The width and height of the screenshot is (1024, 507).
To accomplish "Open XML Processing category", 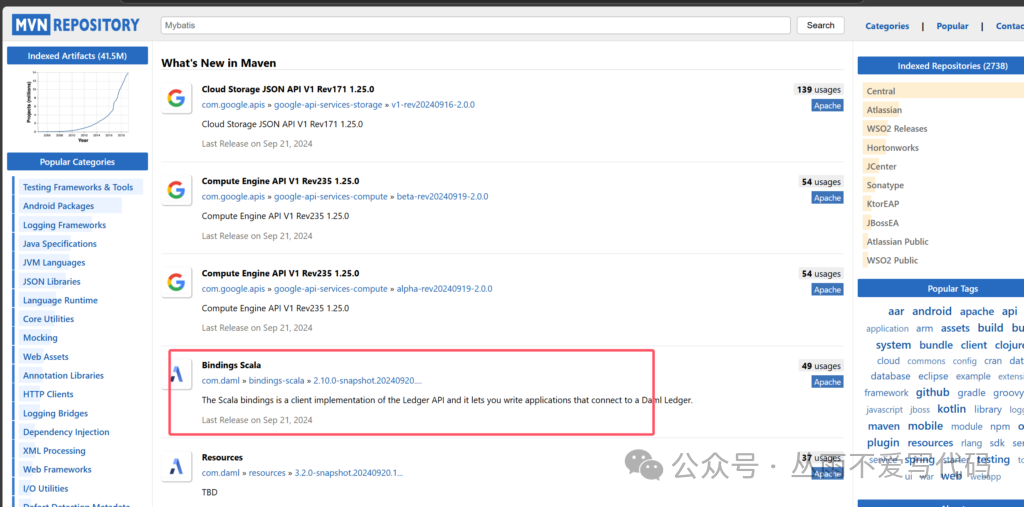I will point(54,451).
